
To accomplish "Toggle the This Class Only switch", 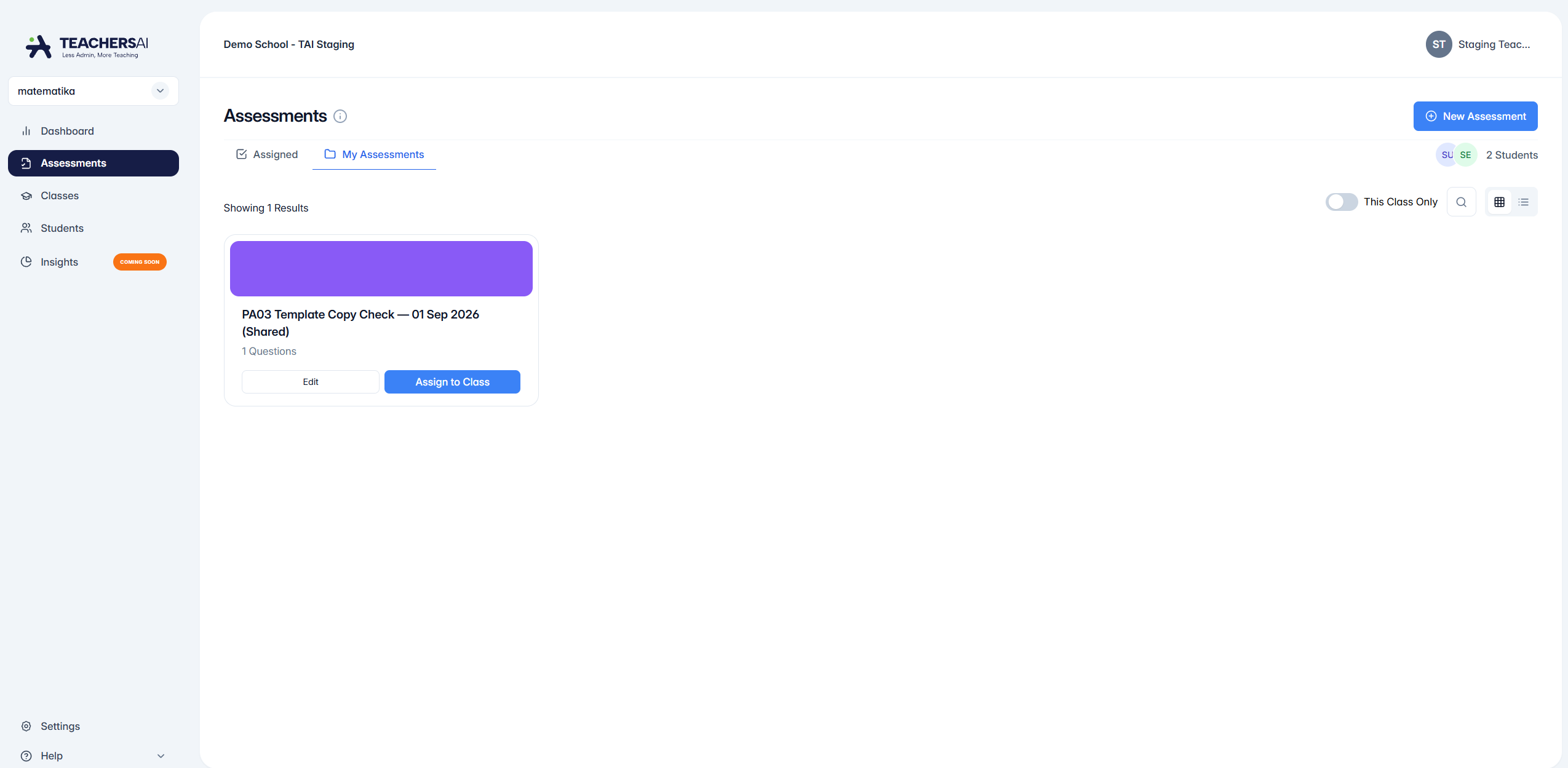I will click(1341, 202).
